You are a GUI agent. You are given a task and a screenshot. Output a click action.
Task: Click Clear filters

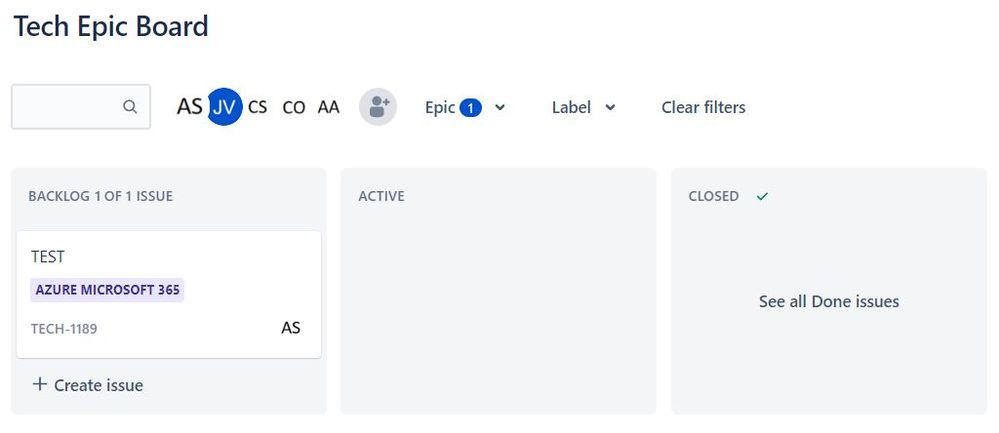pyautogui.click(x=703, y=108)
